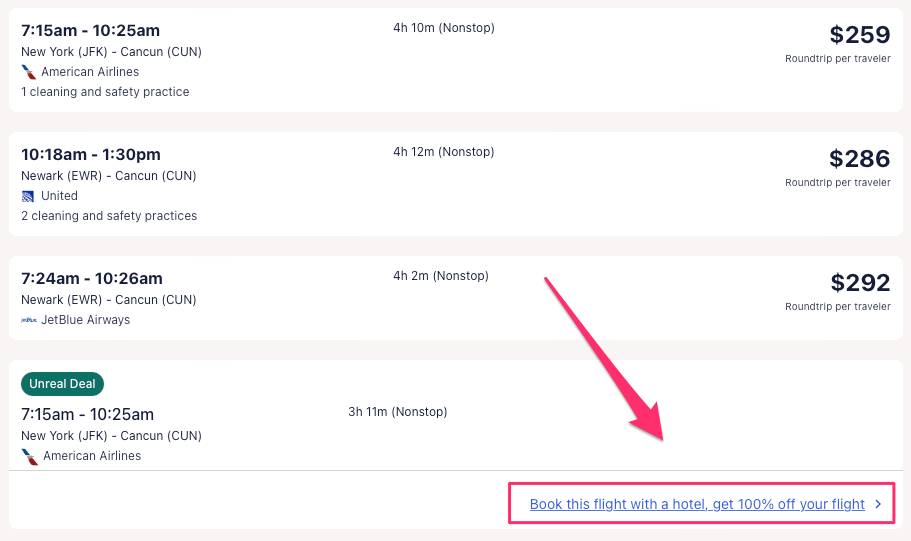This screenshot has height=541, width=911.
Task: Click the American Airlines logo in the Unreal Deal card
Action: point(29,456)
